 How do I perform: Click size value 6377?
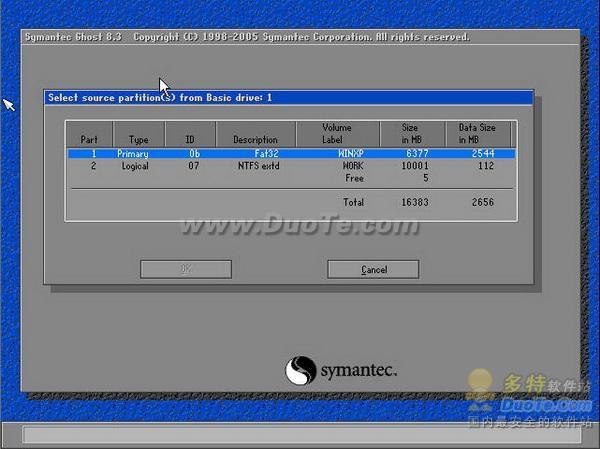(x=417, y=153)
